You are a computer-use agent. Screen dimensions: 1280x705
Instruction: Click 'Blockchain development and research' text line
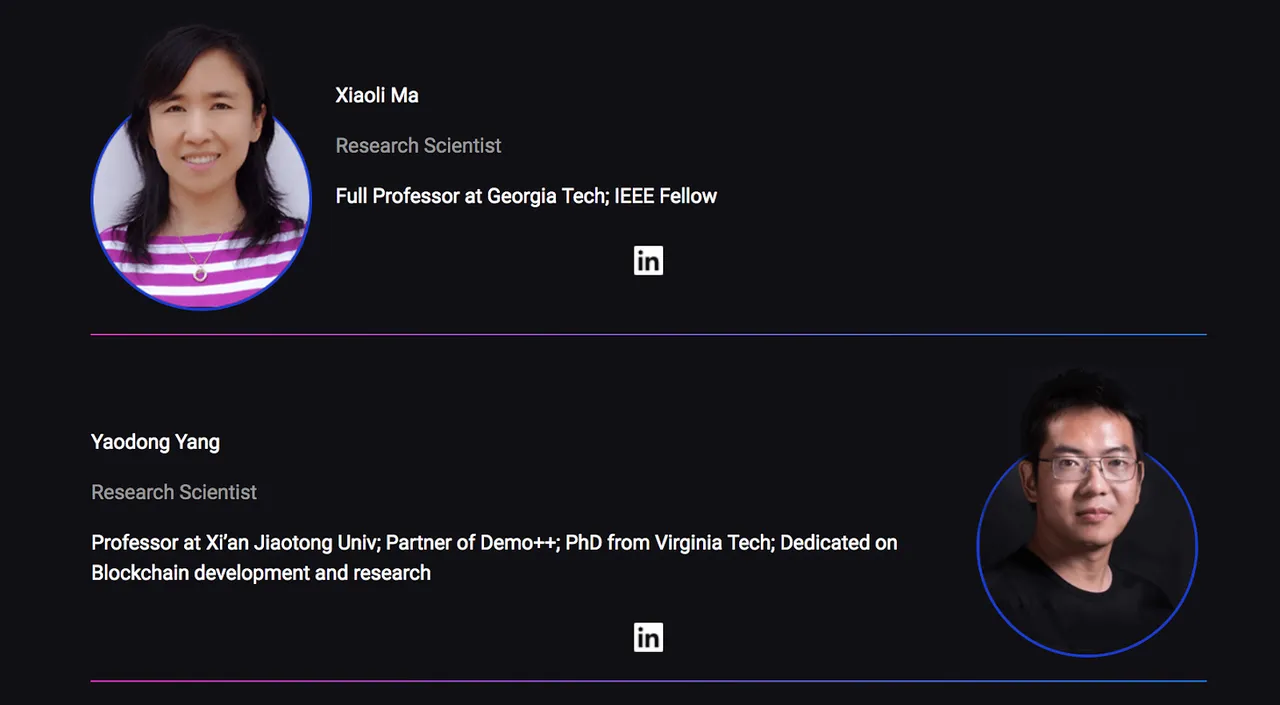pos(261,573)
